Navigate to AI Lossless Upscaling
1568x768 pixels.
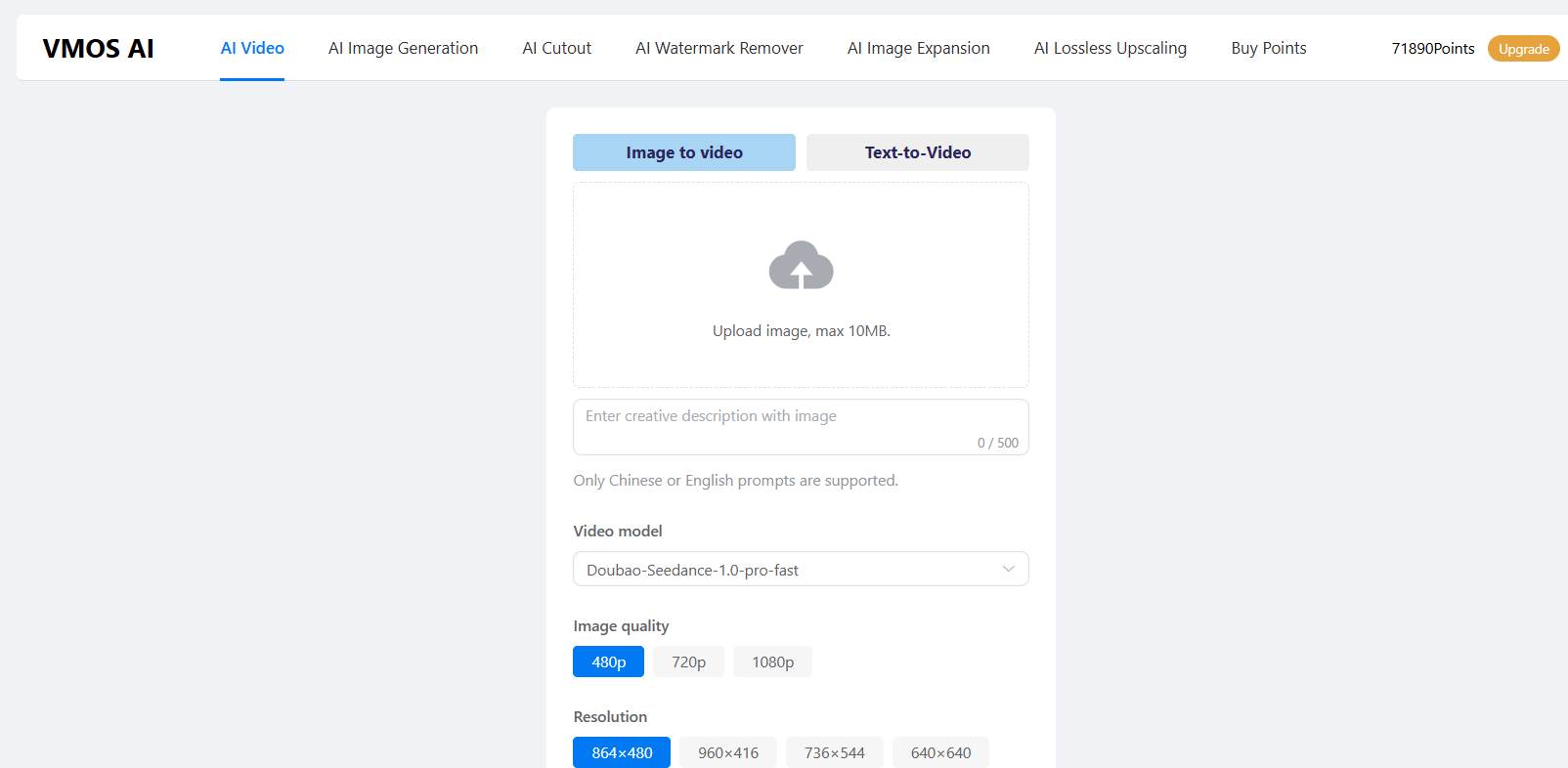coord(1110,48)
